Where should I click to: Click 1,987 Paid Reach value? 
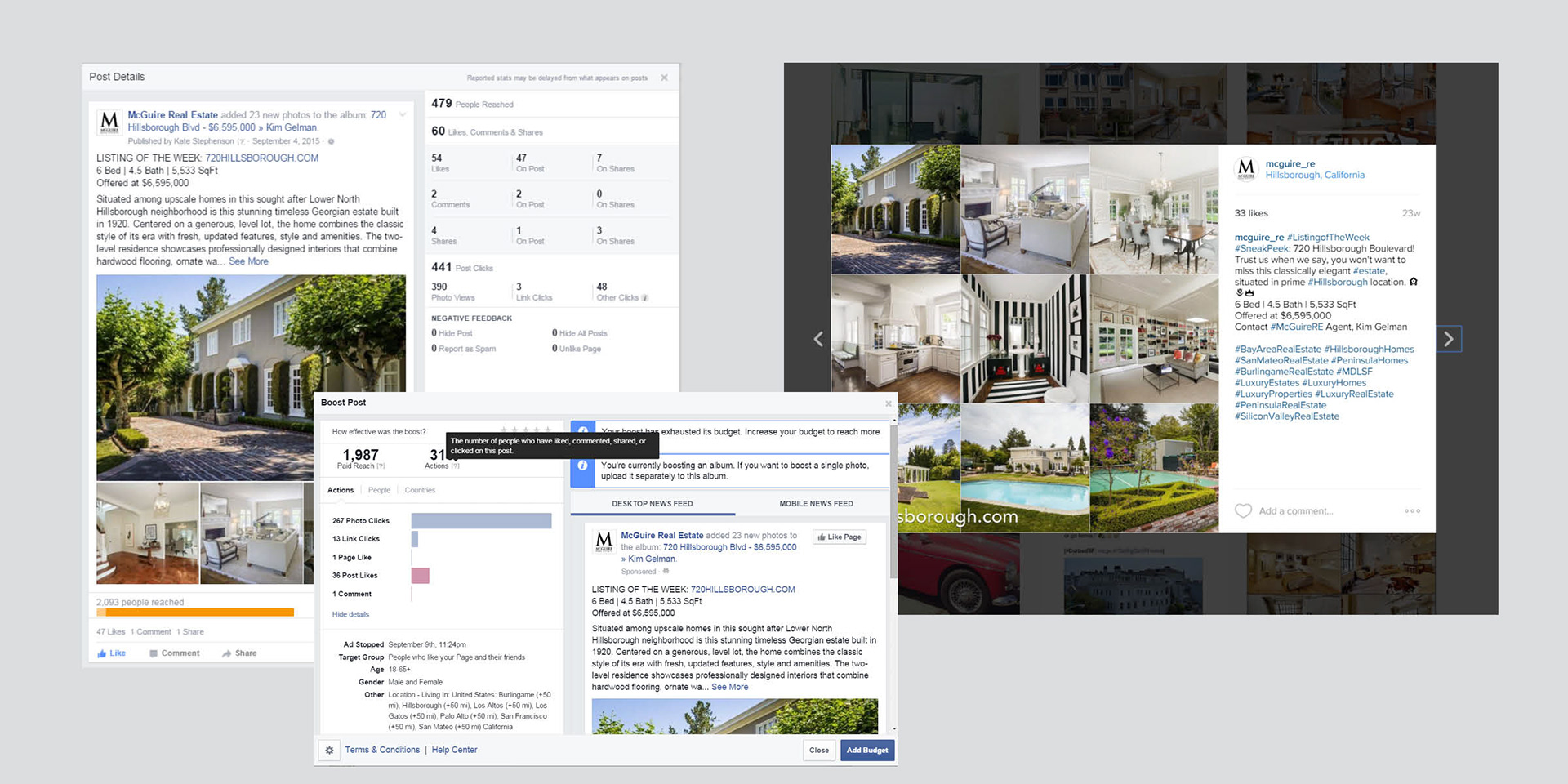tap(360, 455)
